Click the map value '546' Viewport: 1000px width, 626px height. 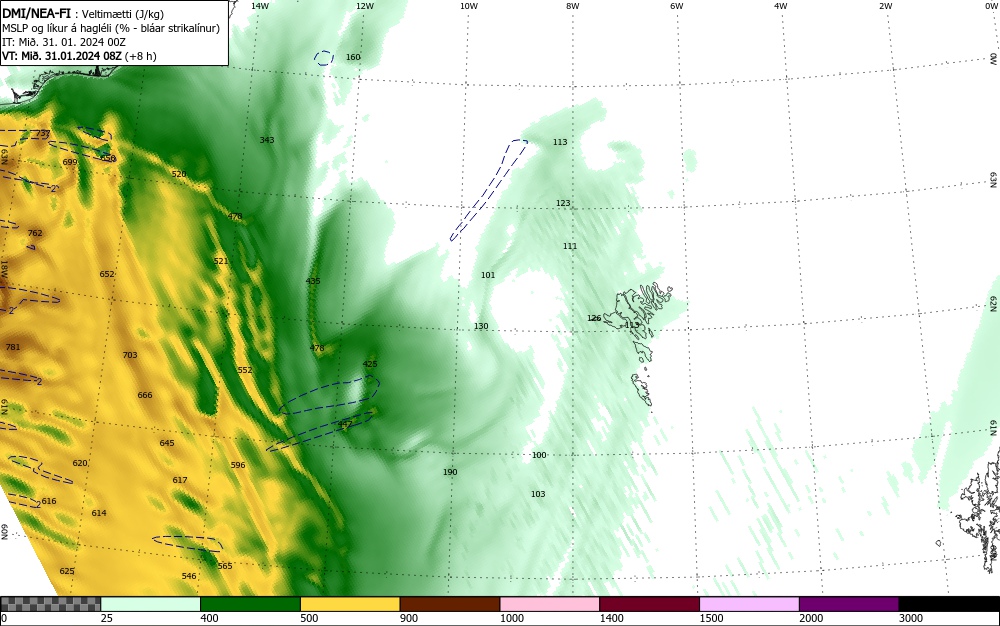coord(189,576)
